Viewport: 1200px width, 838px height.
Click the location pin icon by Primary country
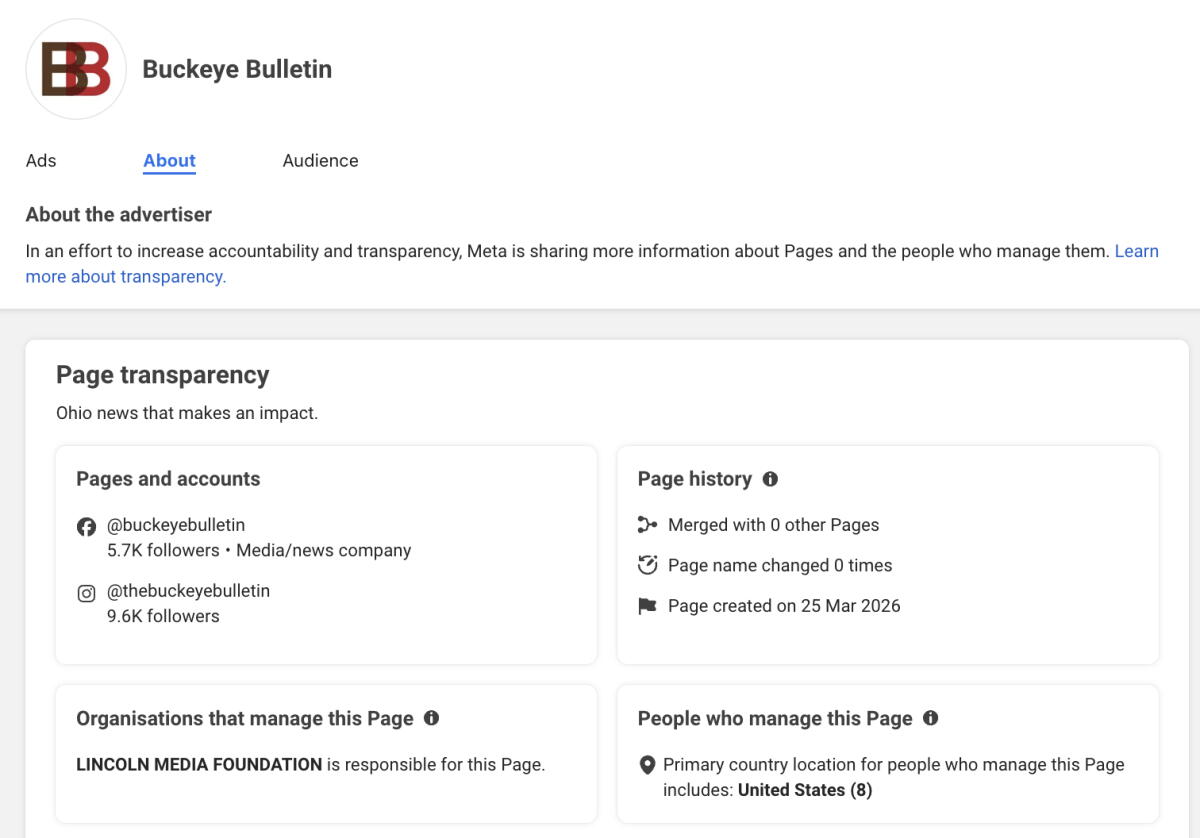(647, 766)
